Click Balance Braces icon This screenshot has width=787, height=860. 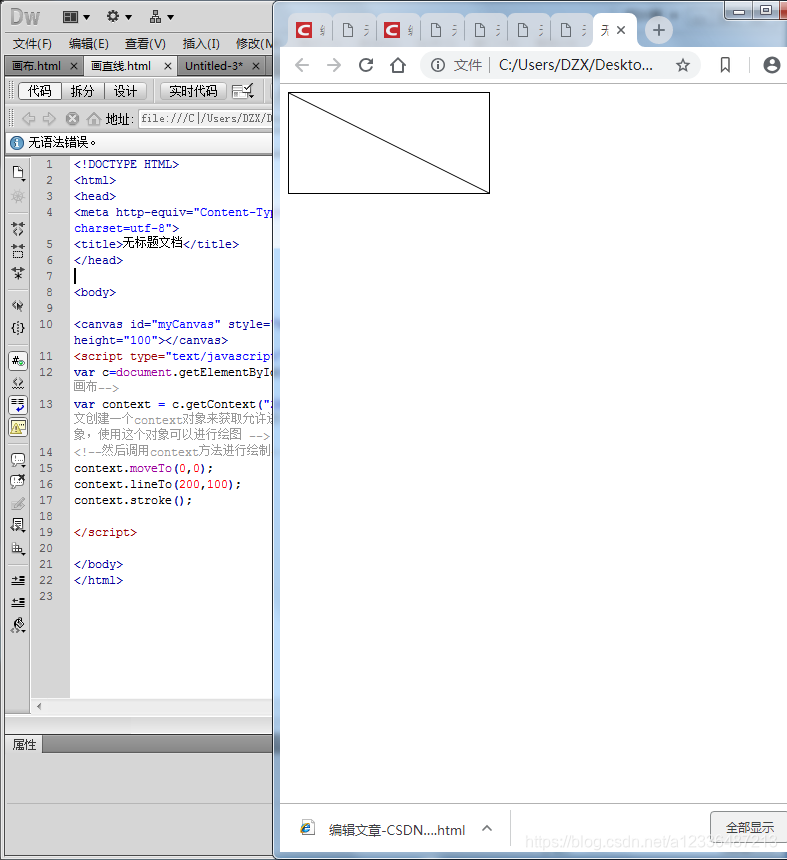18,328
